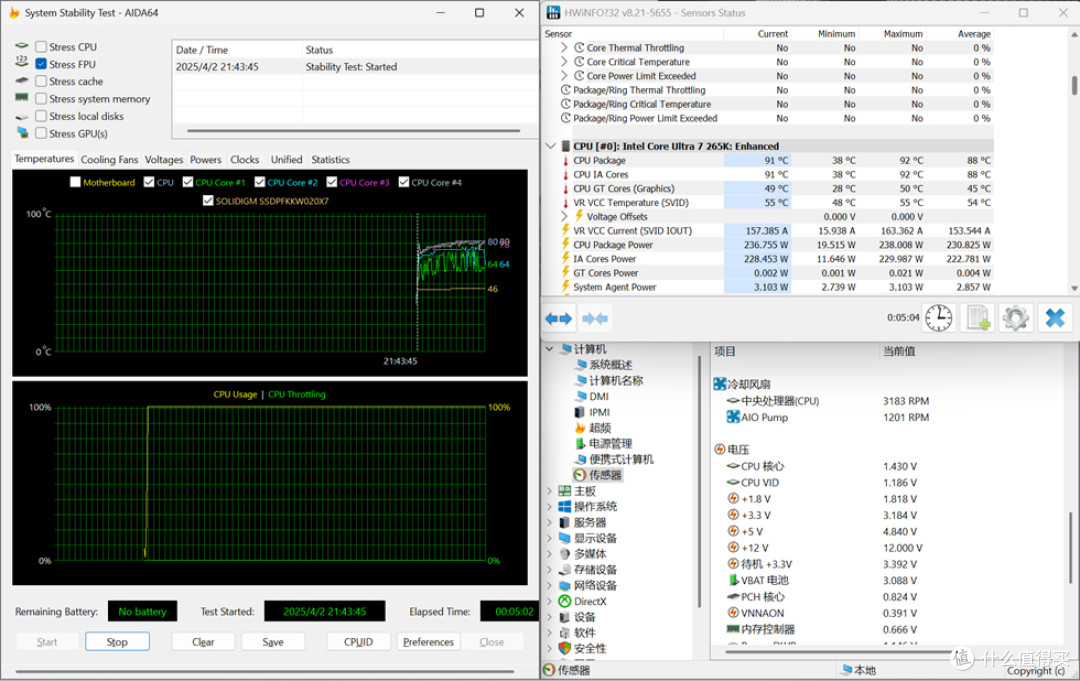Select the 计算机名称 tree icon
1080x681 pixels.
(x=581, y=380)
